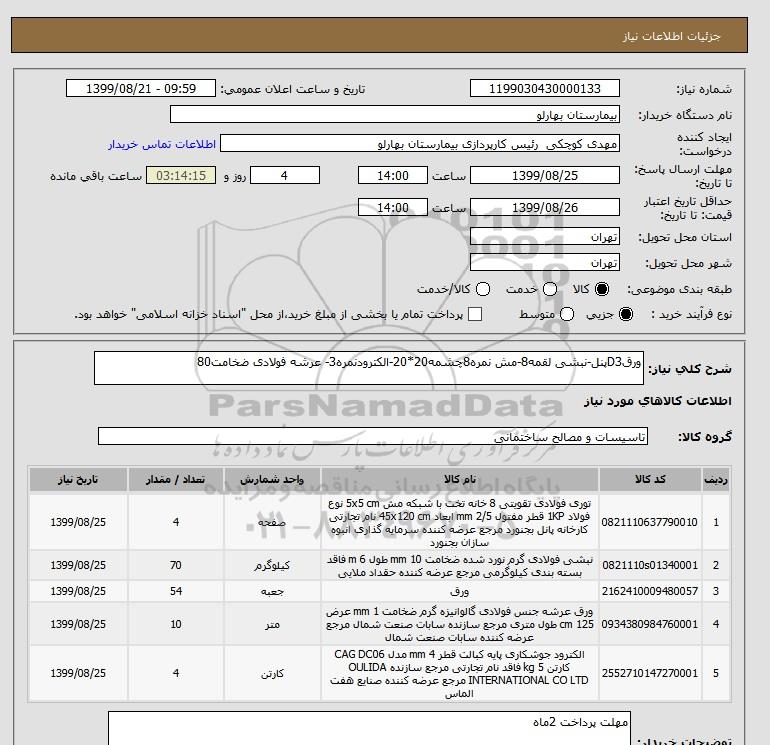Click item code 0821110637790010
This screenshot has width=770, height=745.
pos(650,522)
